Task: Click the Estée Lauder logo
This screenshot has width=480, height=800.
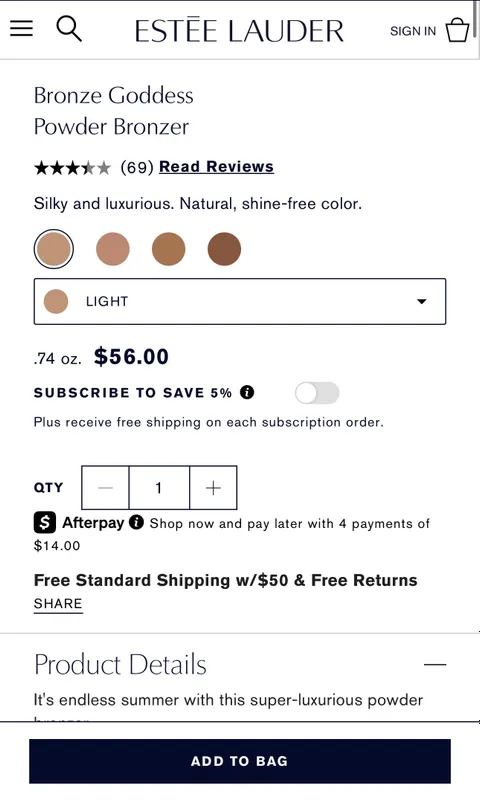Action: tap(239, 31)
